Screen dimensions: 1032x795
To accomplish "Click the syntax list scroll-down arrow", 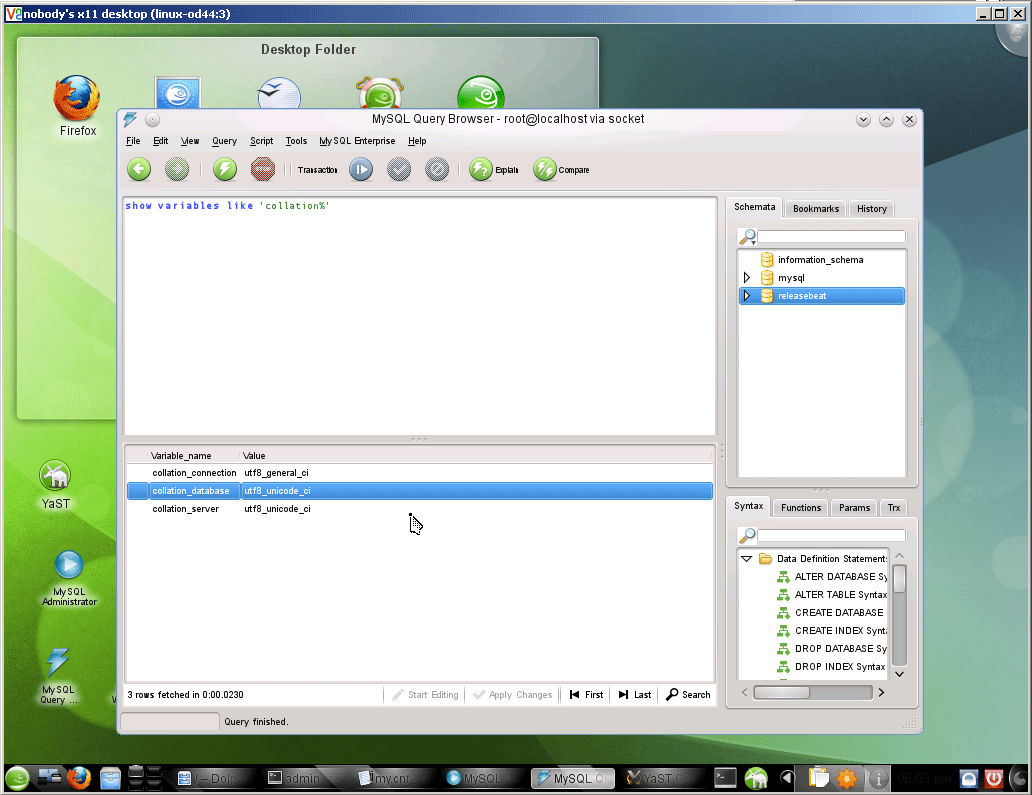I will [900, 674].
